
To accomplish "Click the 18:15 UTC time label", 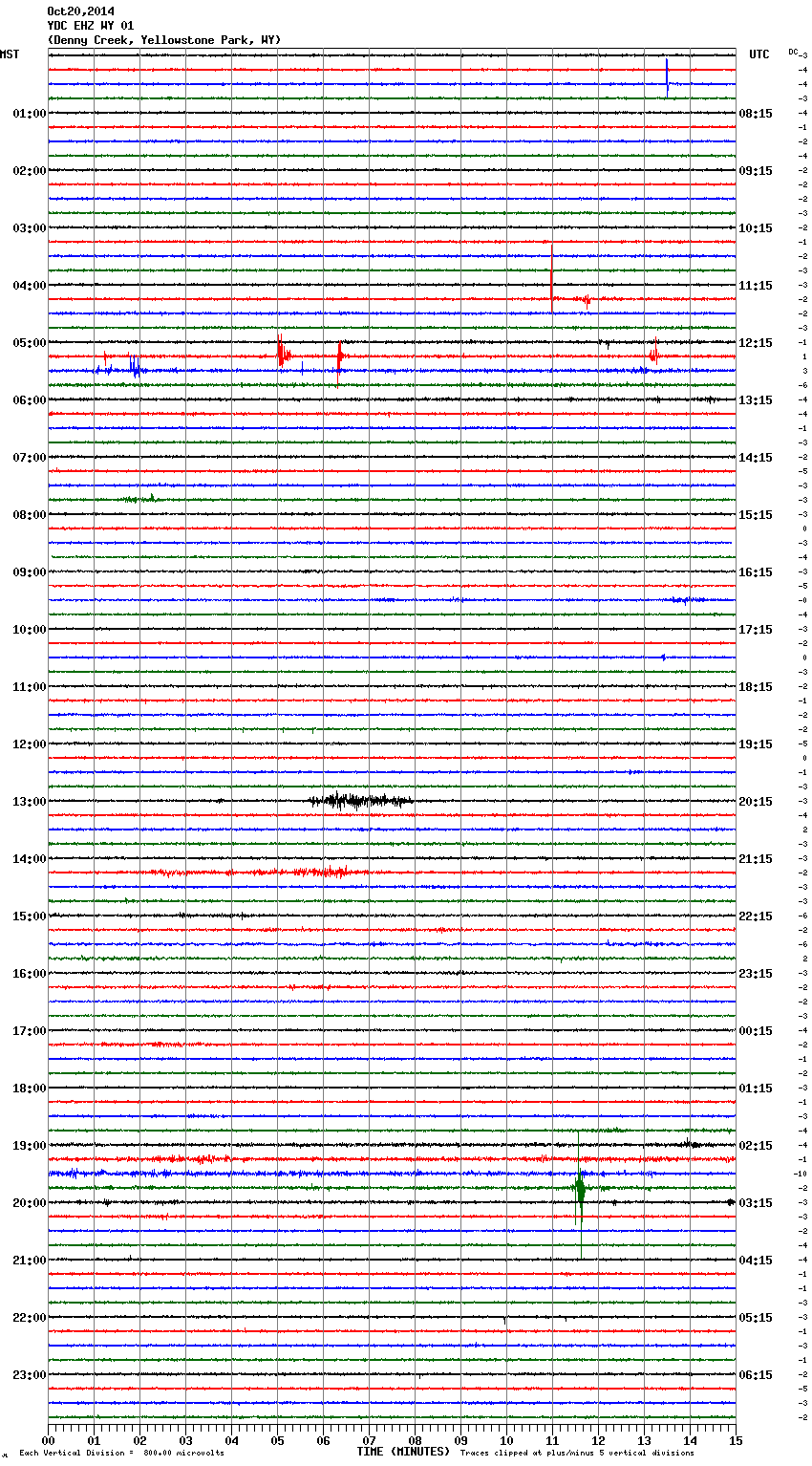I will (x=756, y=687).
